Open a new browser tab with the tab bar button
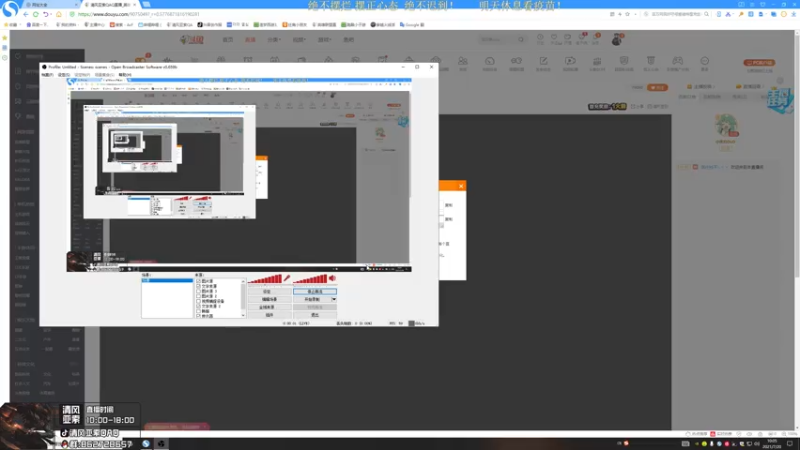The height and width of the screenshot is (450, 800). (146, 5)
